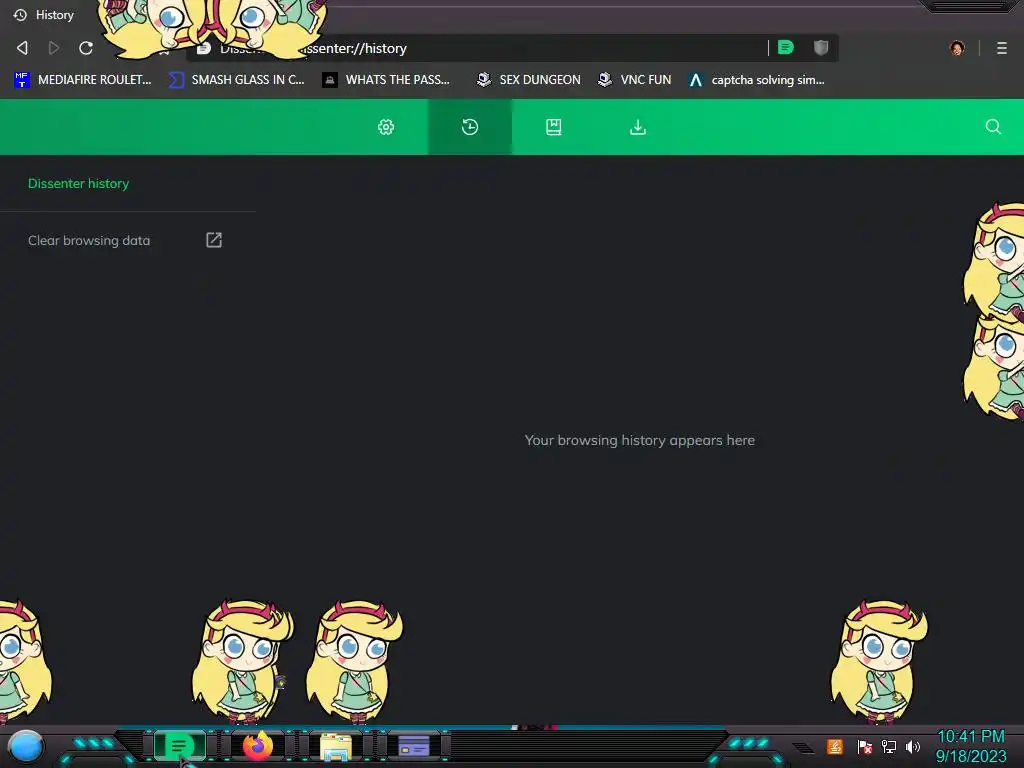1024x768 pixels.
Task: Open the network tray icon
Action: coord(889,746)
